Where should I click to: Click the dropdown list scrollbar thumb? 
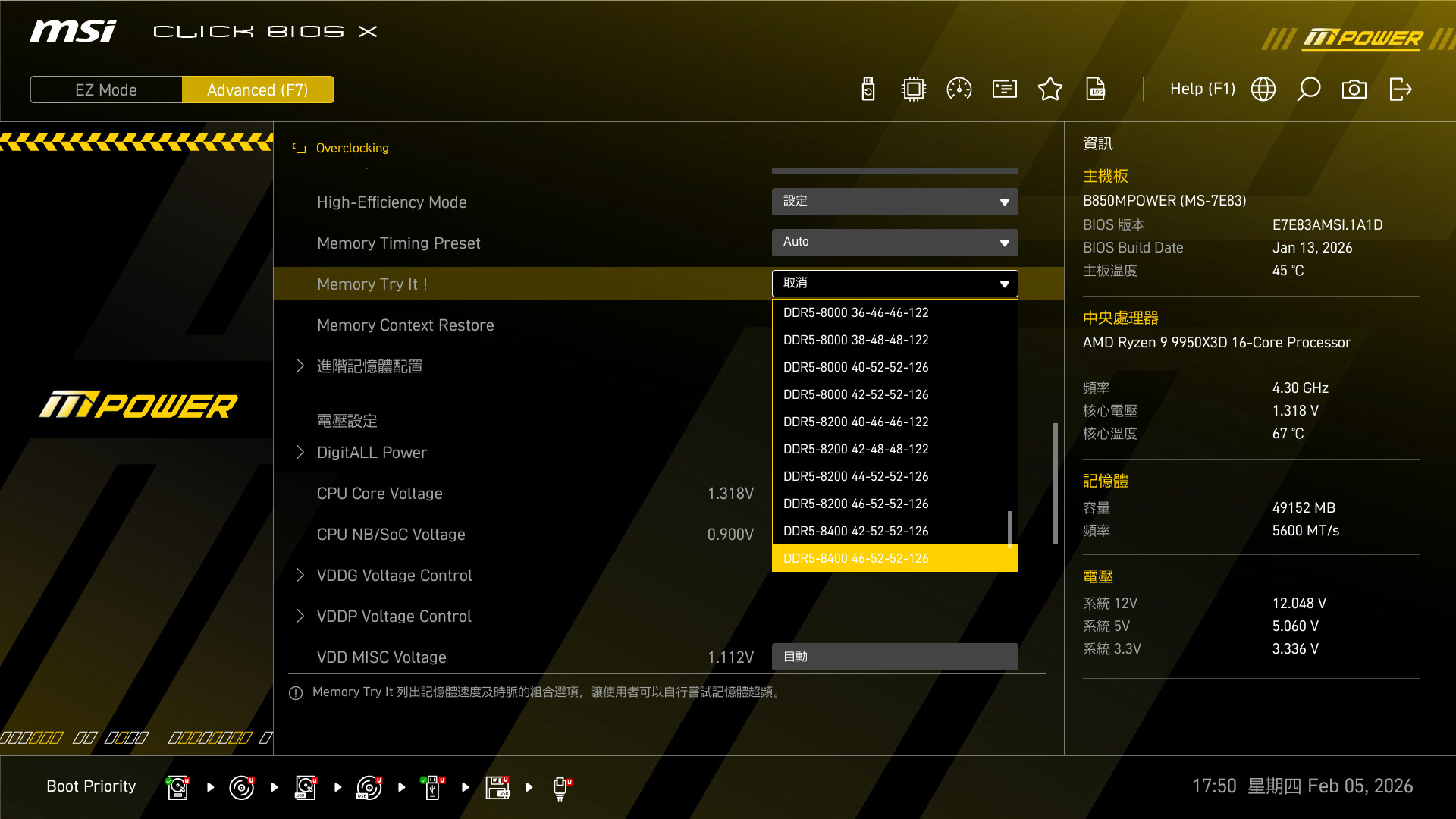(1009, 528)
